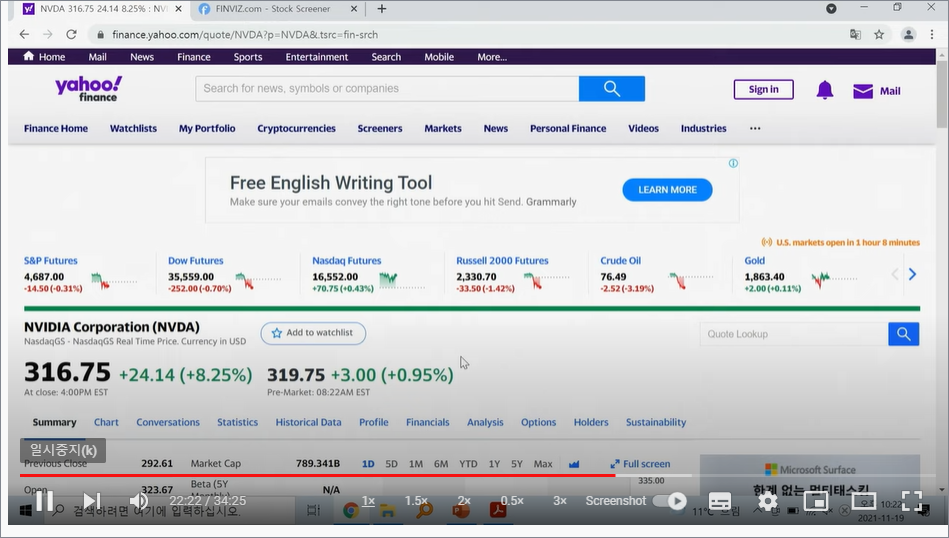Viewport: 949px width, 538px height.
Task: Open the Statistics tab
Action: (x=237, y=422)
